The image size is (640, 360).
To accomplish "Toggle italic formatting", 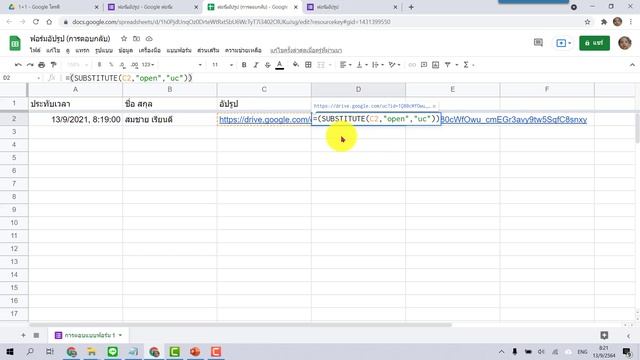I will [256, 65].
